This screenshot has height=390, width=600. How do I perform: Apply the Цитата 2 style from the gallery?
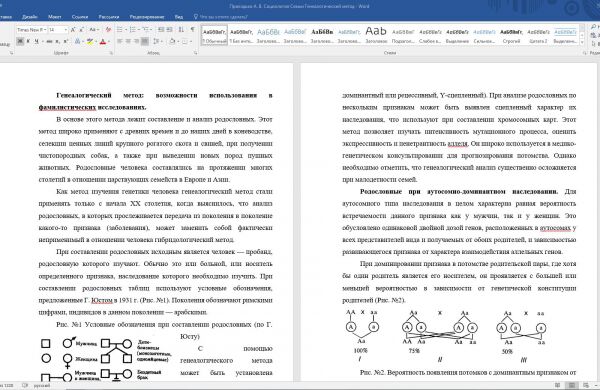coord(538,35)
